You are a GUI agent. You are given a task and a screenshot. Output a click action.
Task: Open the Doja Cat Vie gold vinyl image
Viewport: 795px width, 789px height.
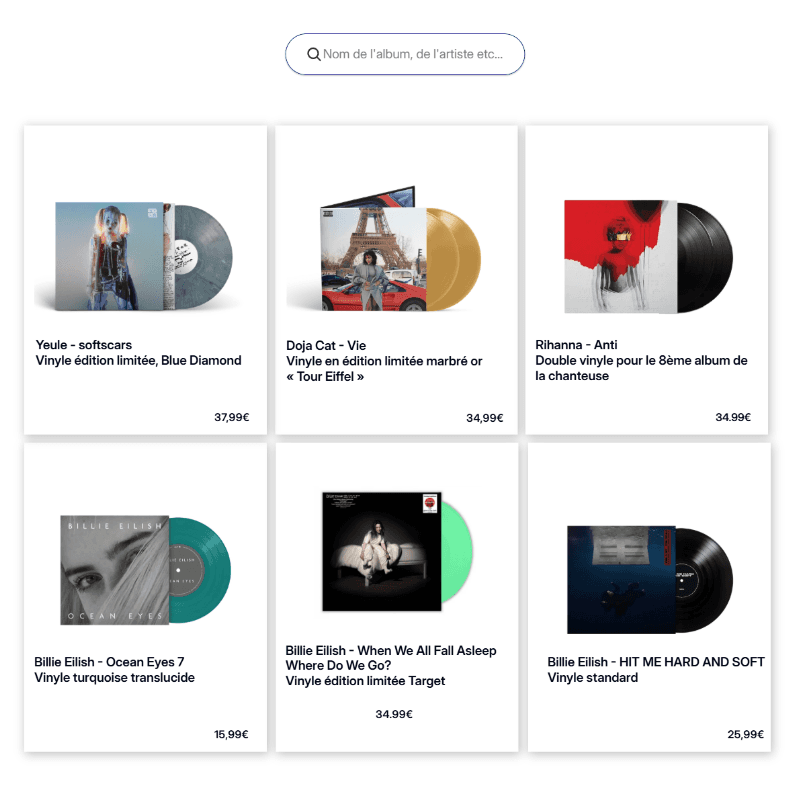(384, 248)
